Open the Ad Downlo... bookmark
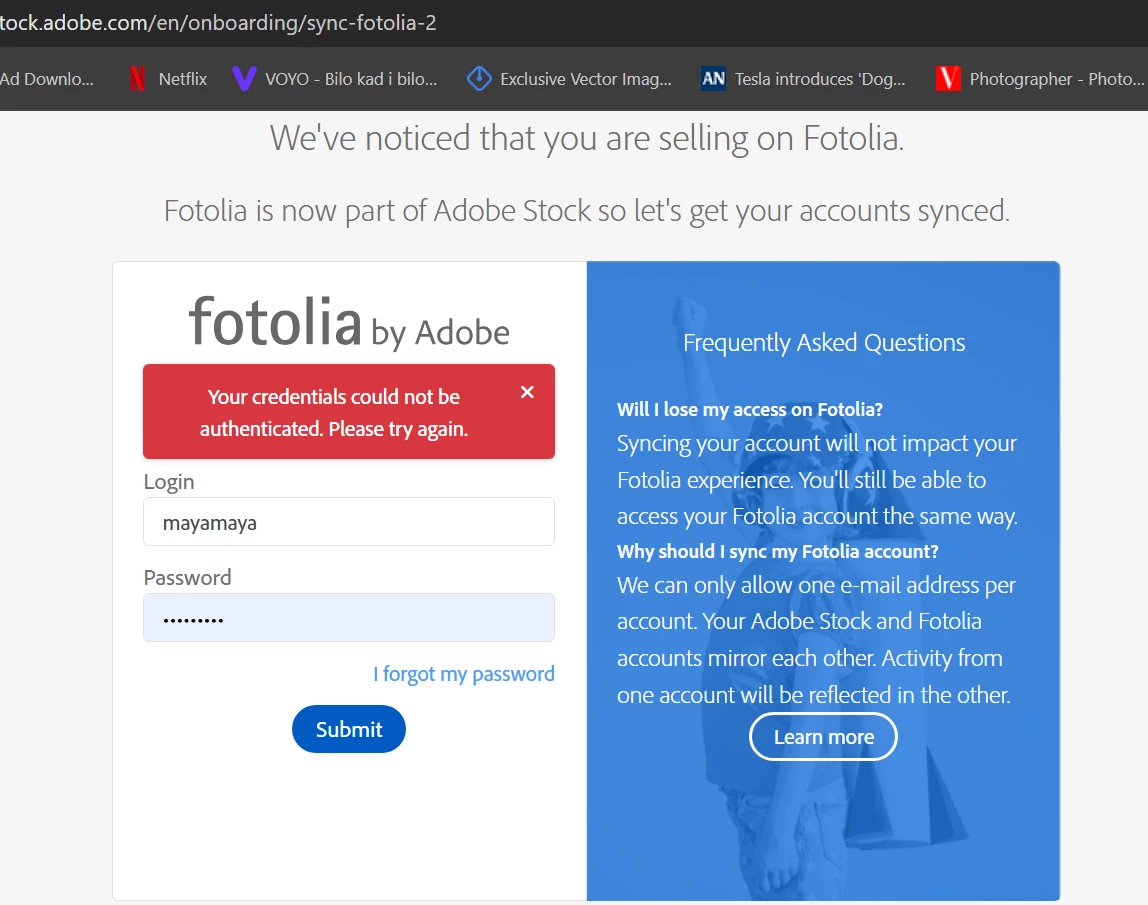Screen dimensions: 1148x905 tap(47, 79)
